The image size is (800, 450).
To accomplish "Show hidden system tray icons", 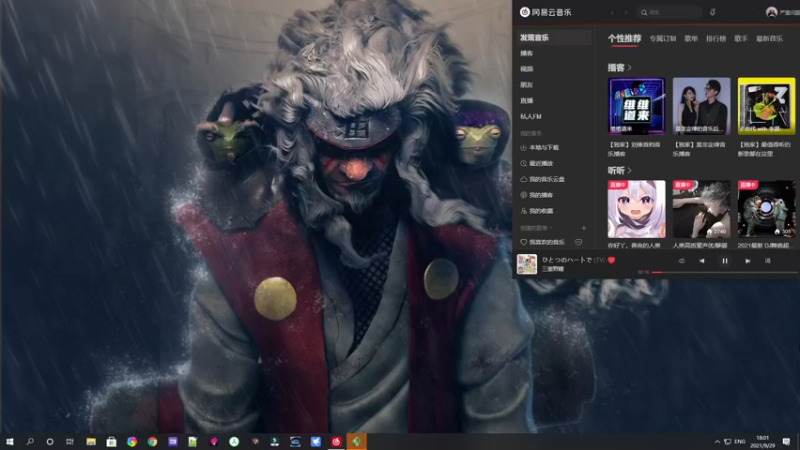I will pos(717,442).
